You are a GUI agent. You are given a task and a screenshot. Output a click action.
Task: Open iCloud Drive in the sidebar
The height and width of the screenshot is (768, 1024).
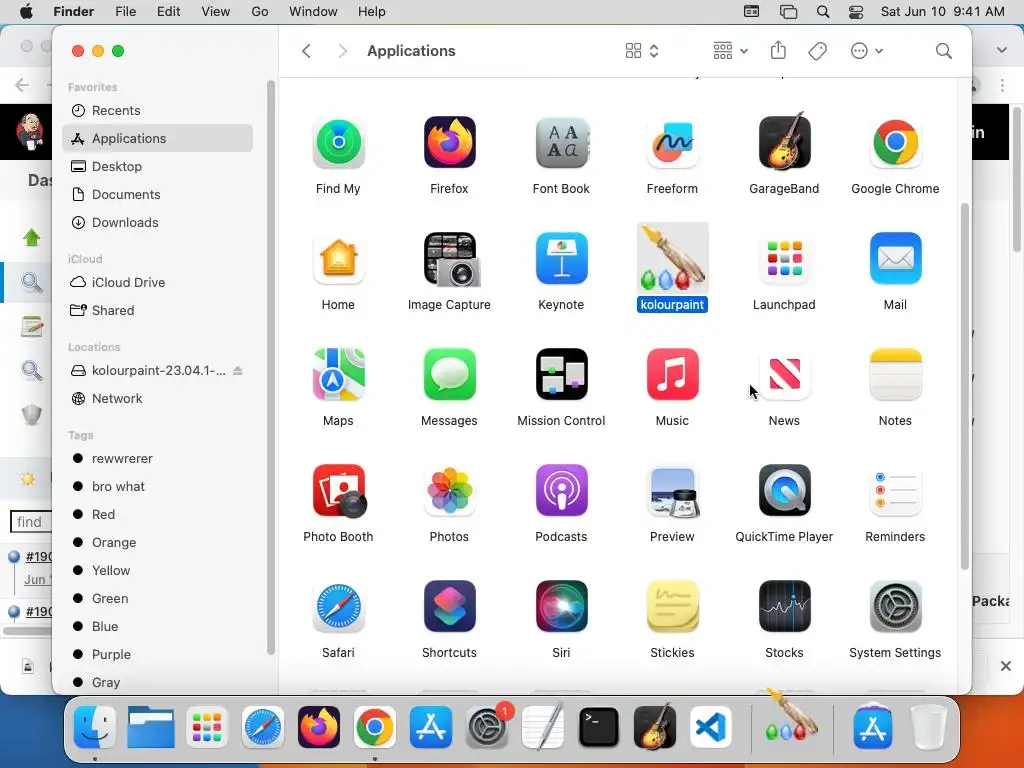157,282
